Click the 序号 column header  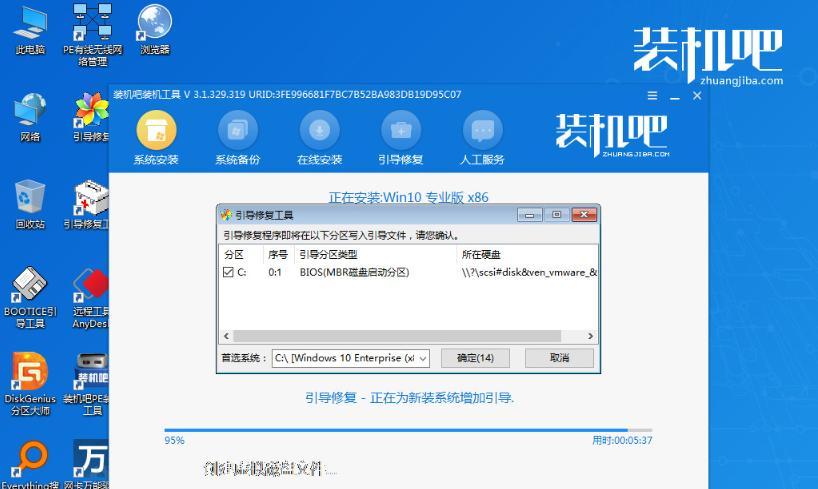[x=278, y=255]
